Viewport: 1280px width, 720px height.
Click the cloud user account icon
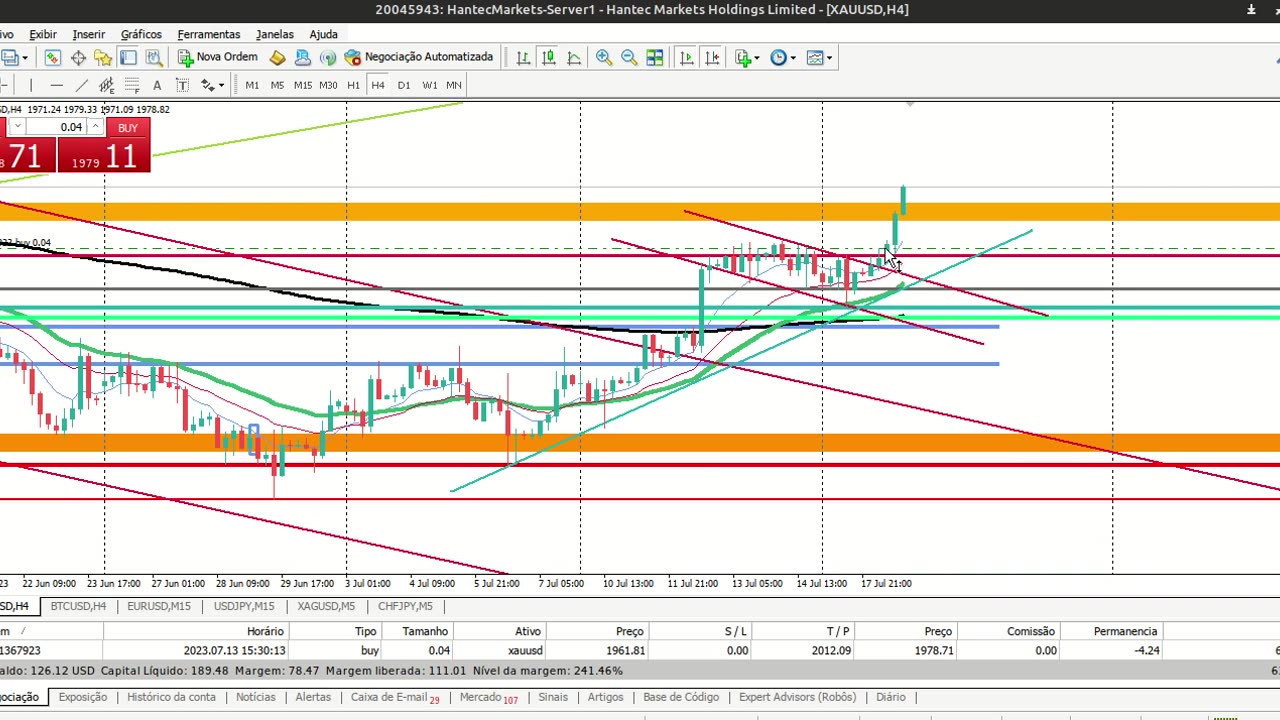pyautogui.click(x=303, y=57)
